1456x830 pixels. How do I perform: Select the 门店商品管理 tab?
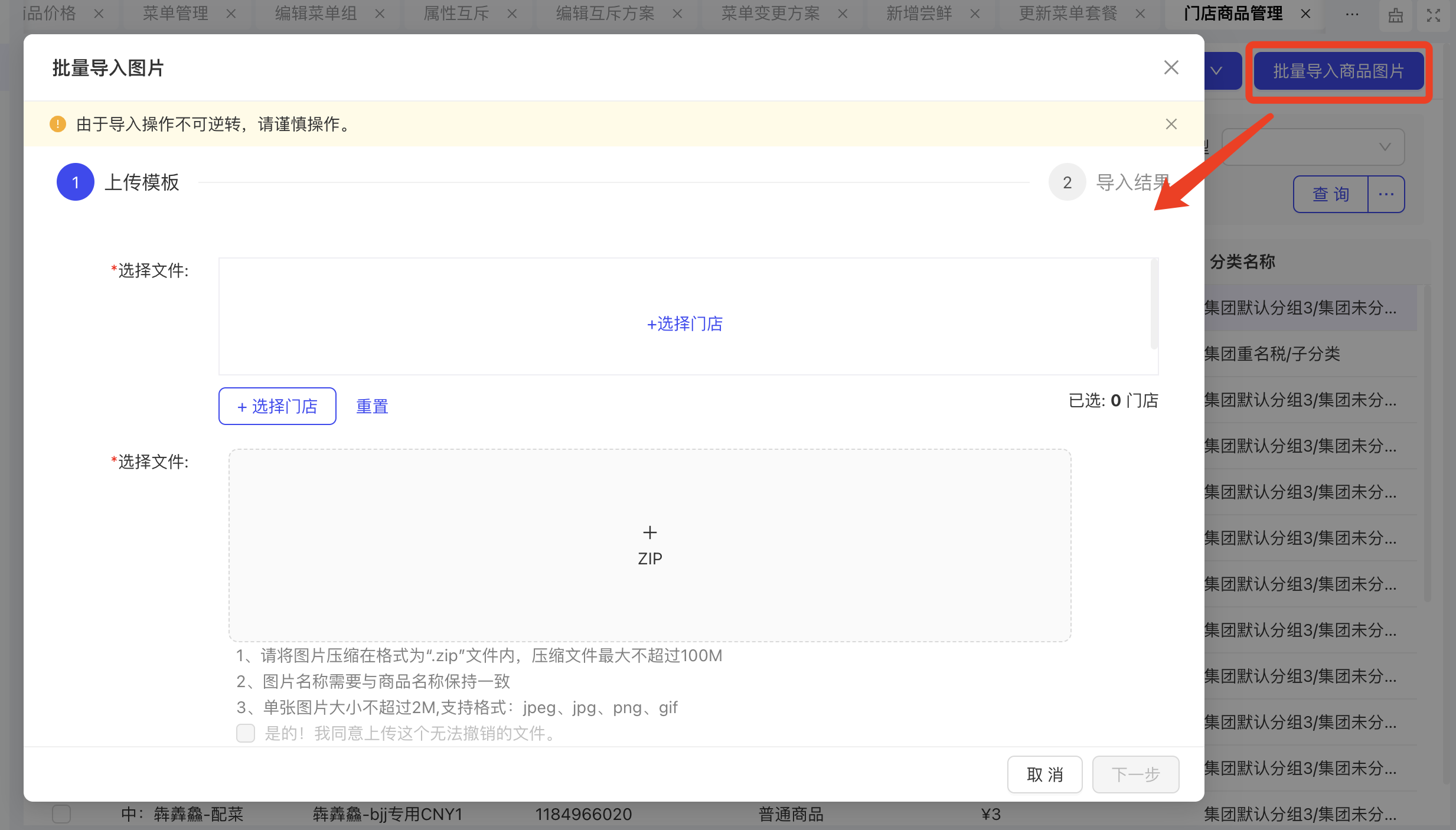pyautogui.click(x=1233, y=14)
